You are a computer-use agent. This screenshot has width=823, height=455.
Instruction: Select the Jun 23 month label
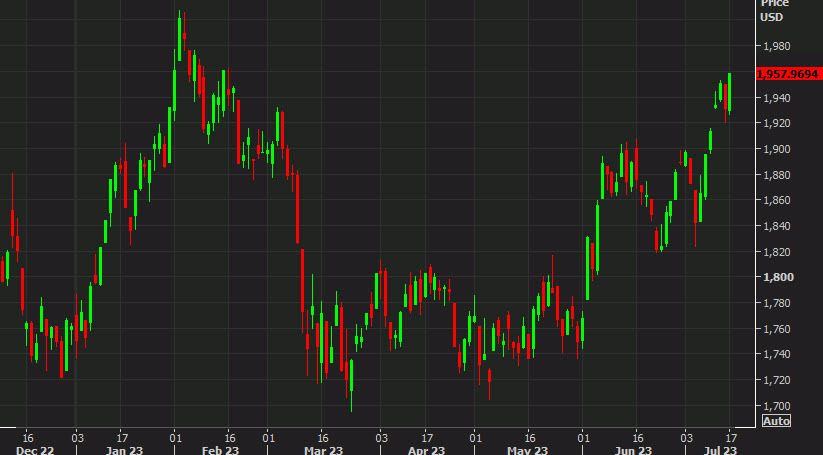[633, 450]
